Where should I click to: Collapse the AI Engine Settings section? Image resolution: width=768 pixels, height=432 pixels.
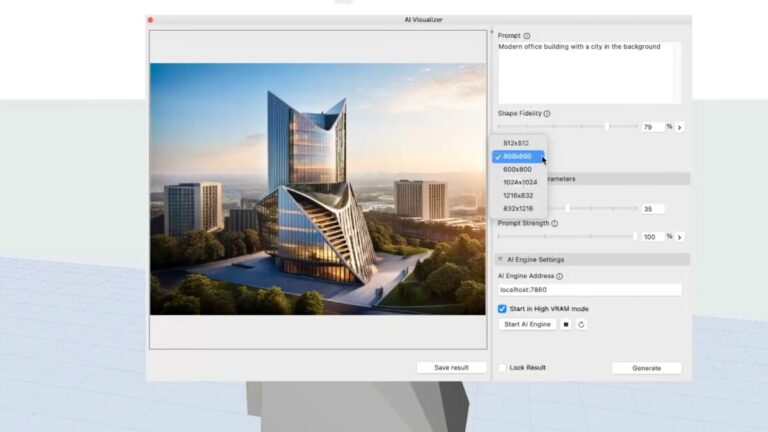(500, 259)
